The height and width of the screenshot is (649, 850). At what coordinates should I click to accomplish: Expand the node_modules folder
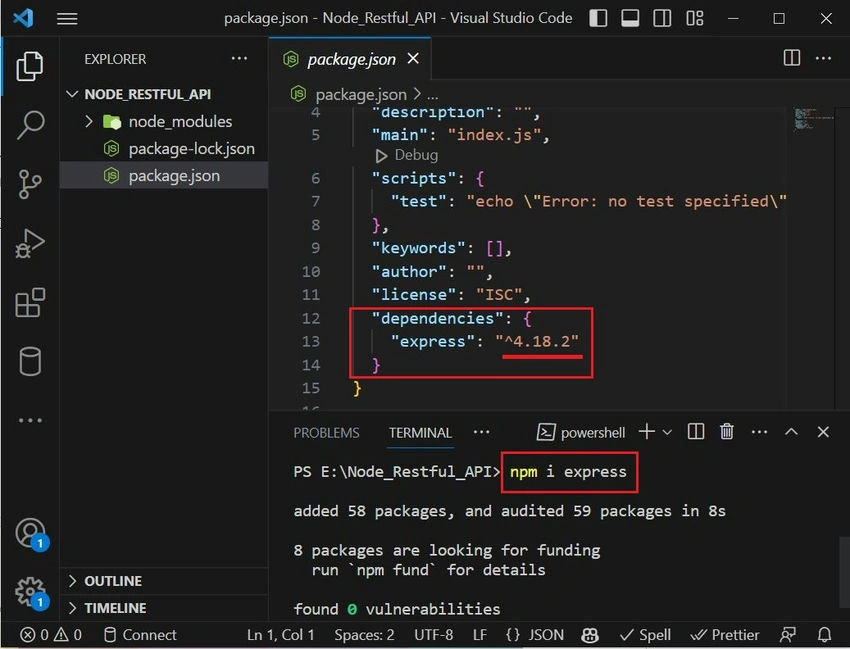[x=164, y=121]
